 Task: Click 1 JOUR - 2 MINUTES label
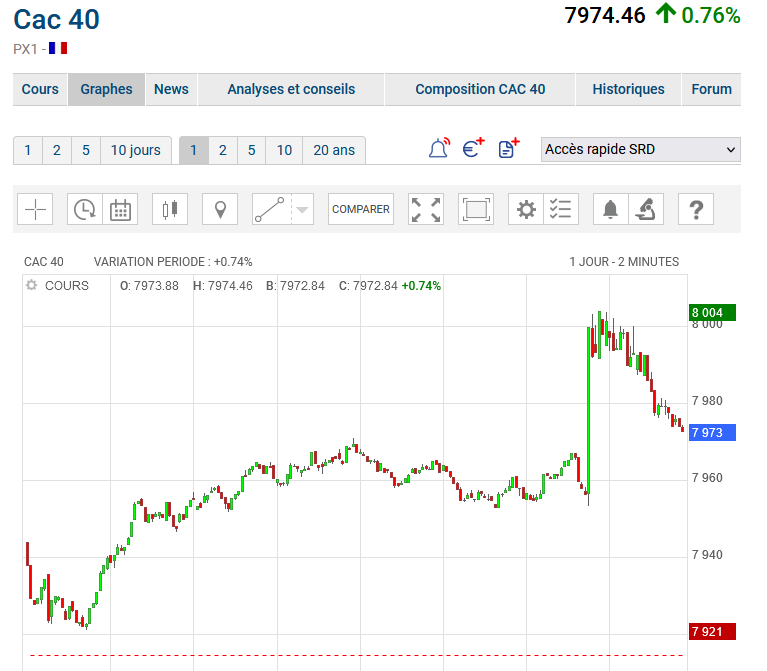coord(624,262)
